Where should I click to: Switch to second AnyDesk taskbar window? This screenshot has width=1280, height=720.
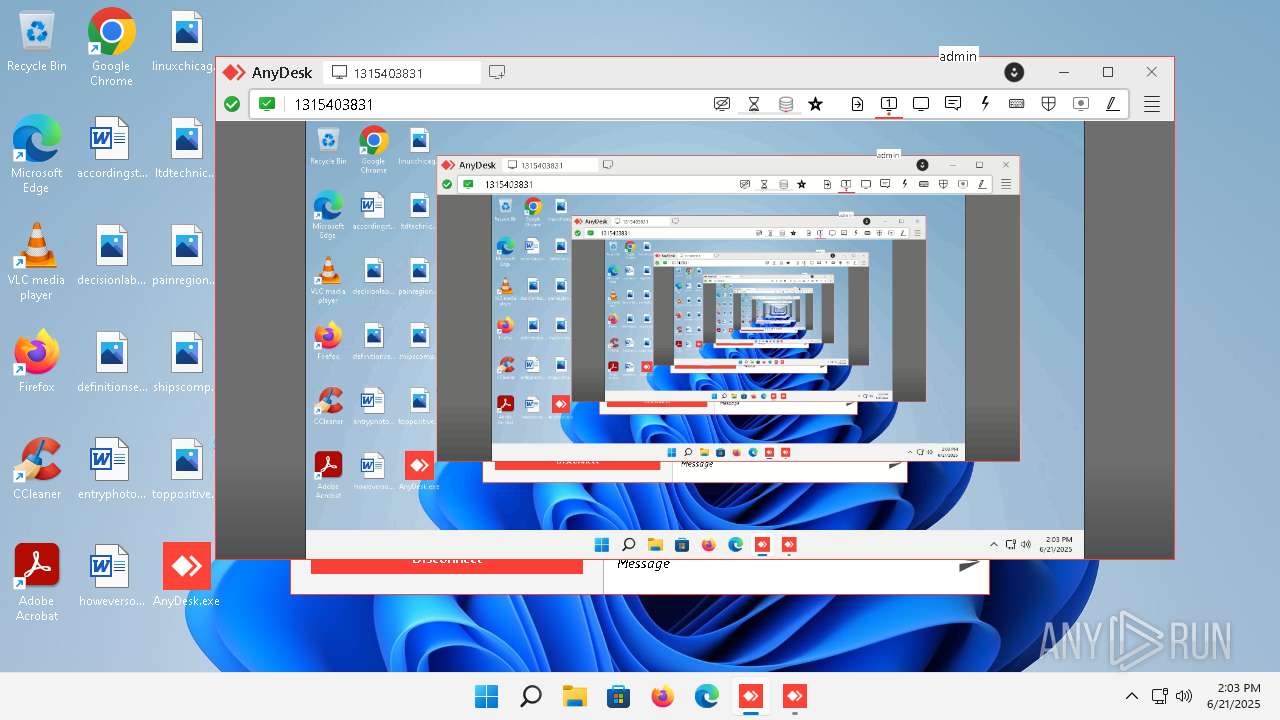click(x=795, y=696)
